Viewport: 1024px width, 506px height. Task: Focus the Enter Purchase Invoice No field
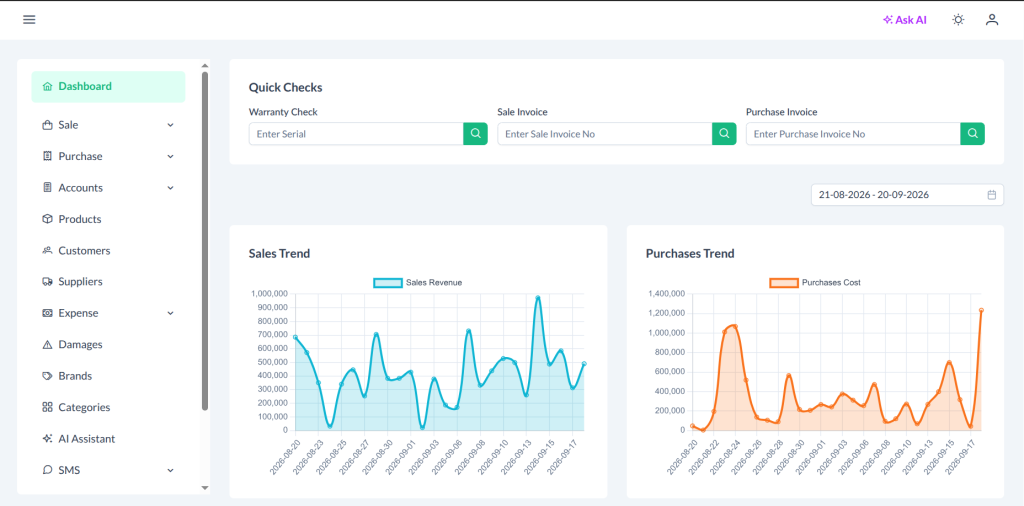pyautogui.click(x=853, y=133)
